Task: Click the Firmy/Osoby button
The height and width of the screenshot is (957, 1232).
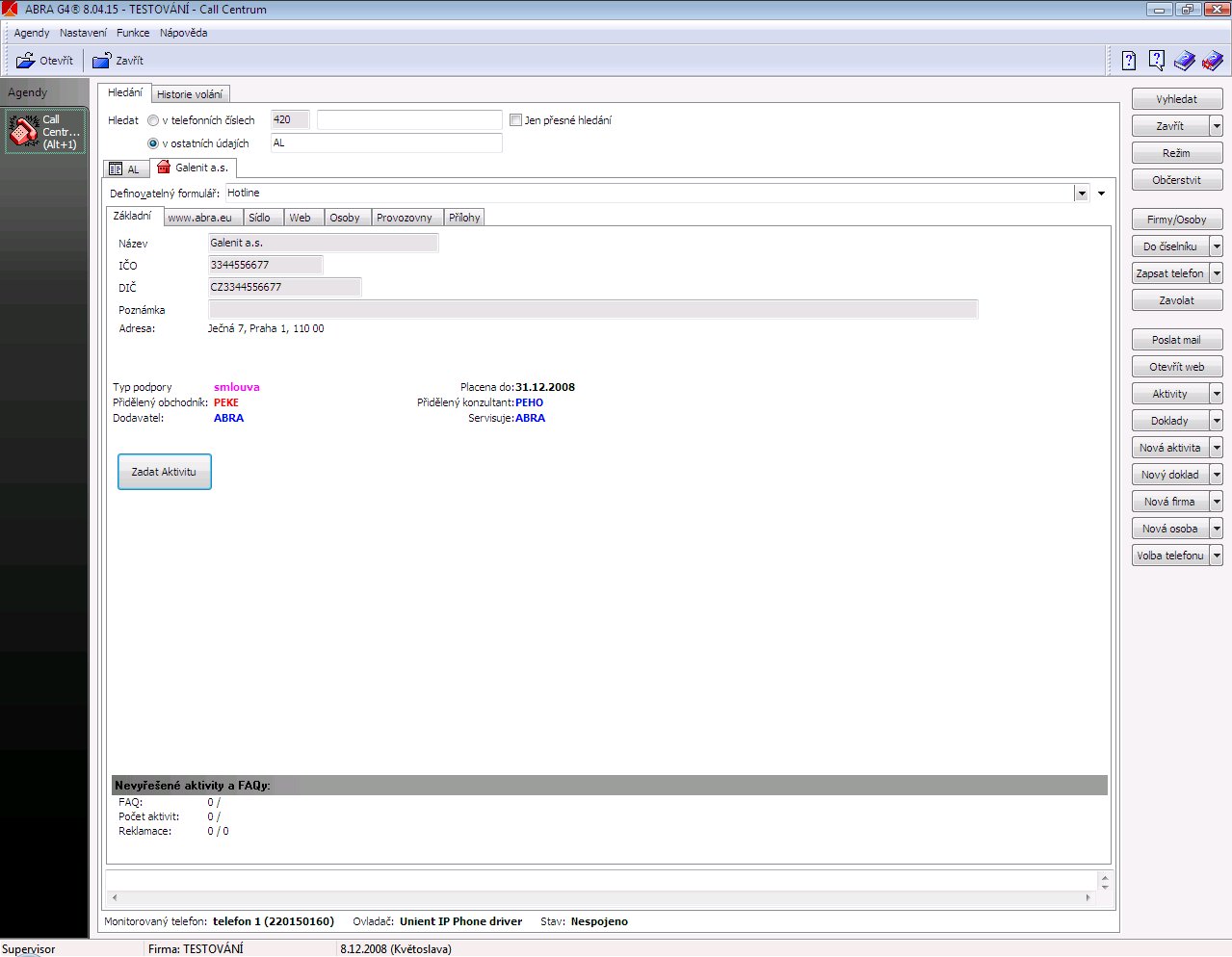Action: (x=1177, y=220)
